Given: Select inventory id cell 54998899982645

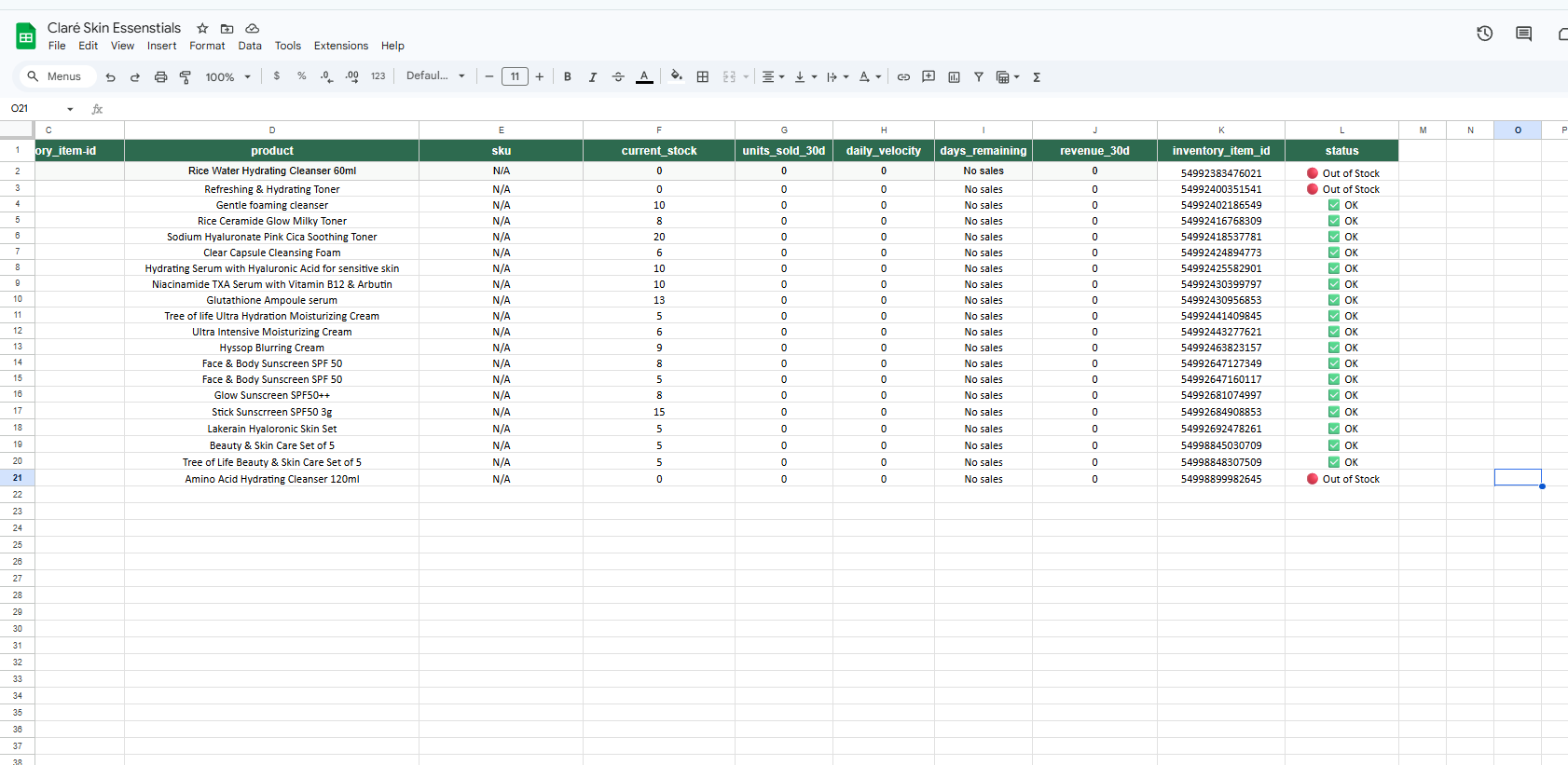Looking at the screenshot, I should pos(1221,479).
